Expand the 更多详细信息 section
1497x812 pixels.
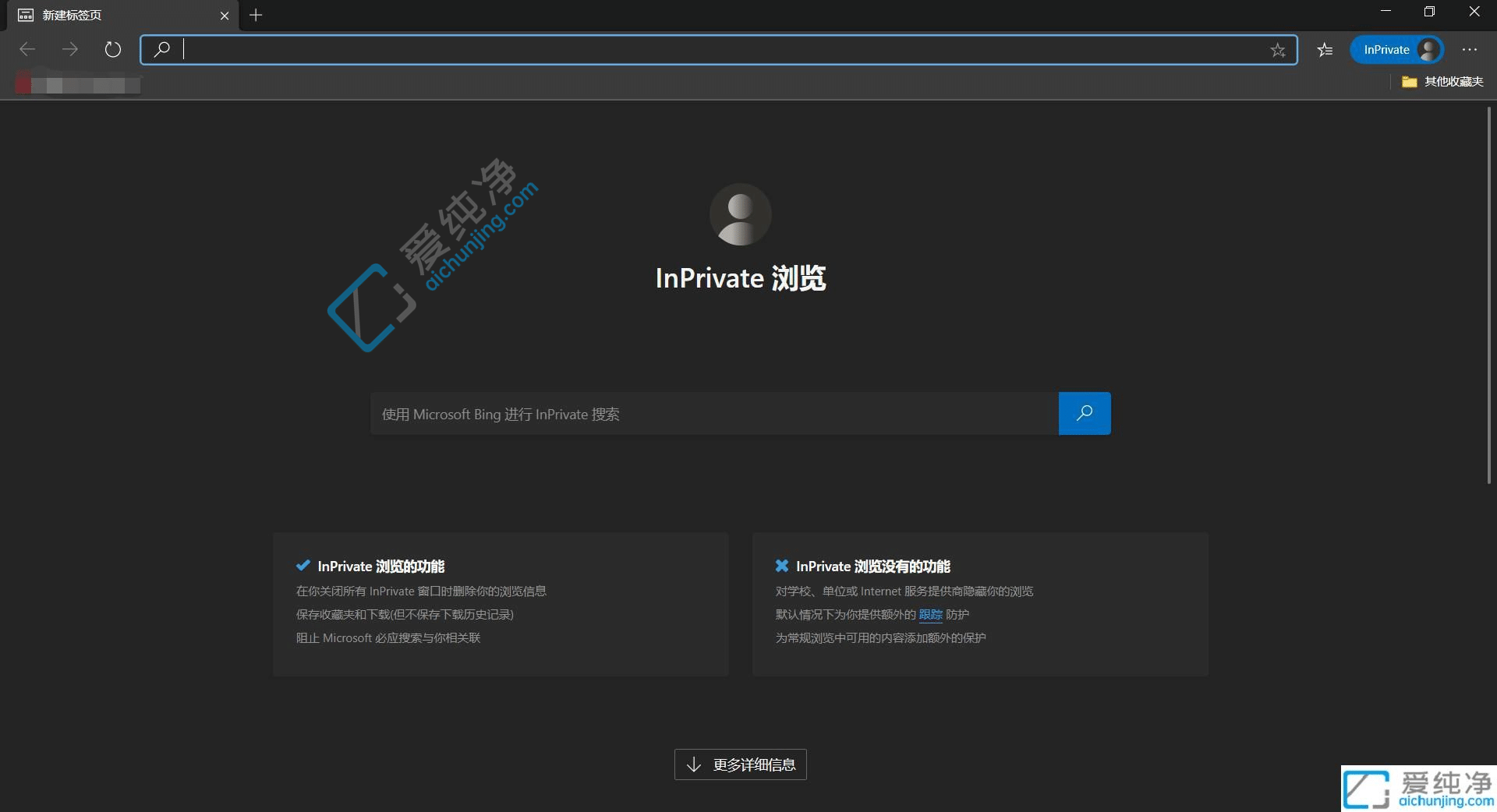tap(739, 764)
